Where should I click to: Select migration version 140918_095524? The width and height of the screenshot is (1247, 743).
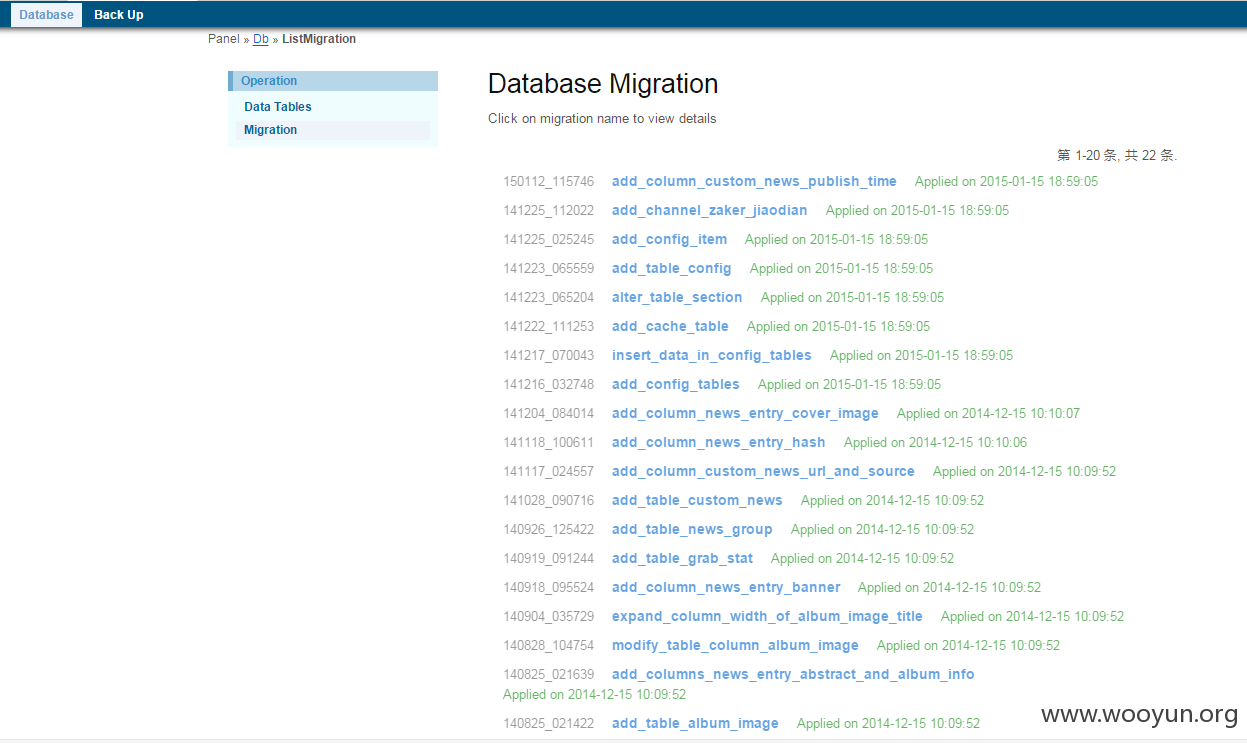[x=548, y=587]
